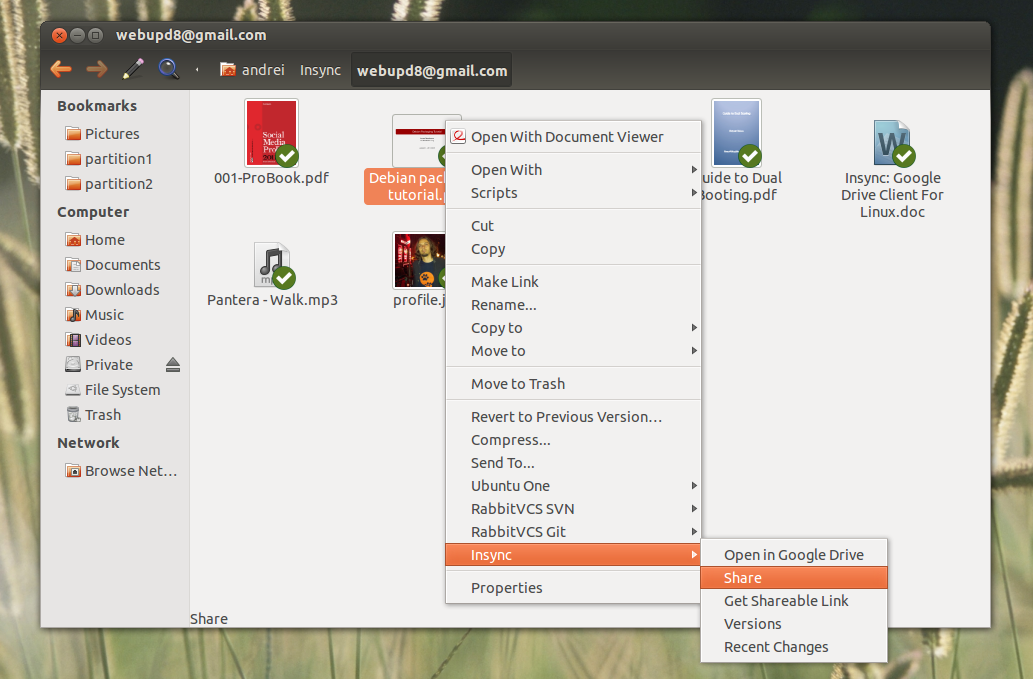Open Recent Changes from Insync submenu
This screenshot has width=1033, height=679.
(x=794, y=647)
